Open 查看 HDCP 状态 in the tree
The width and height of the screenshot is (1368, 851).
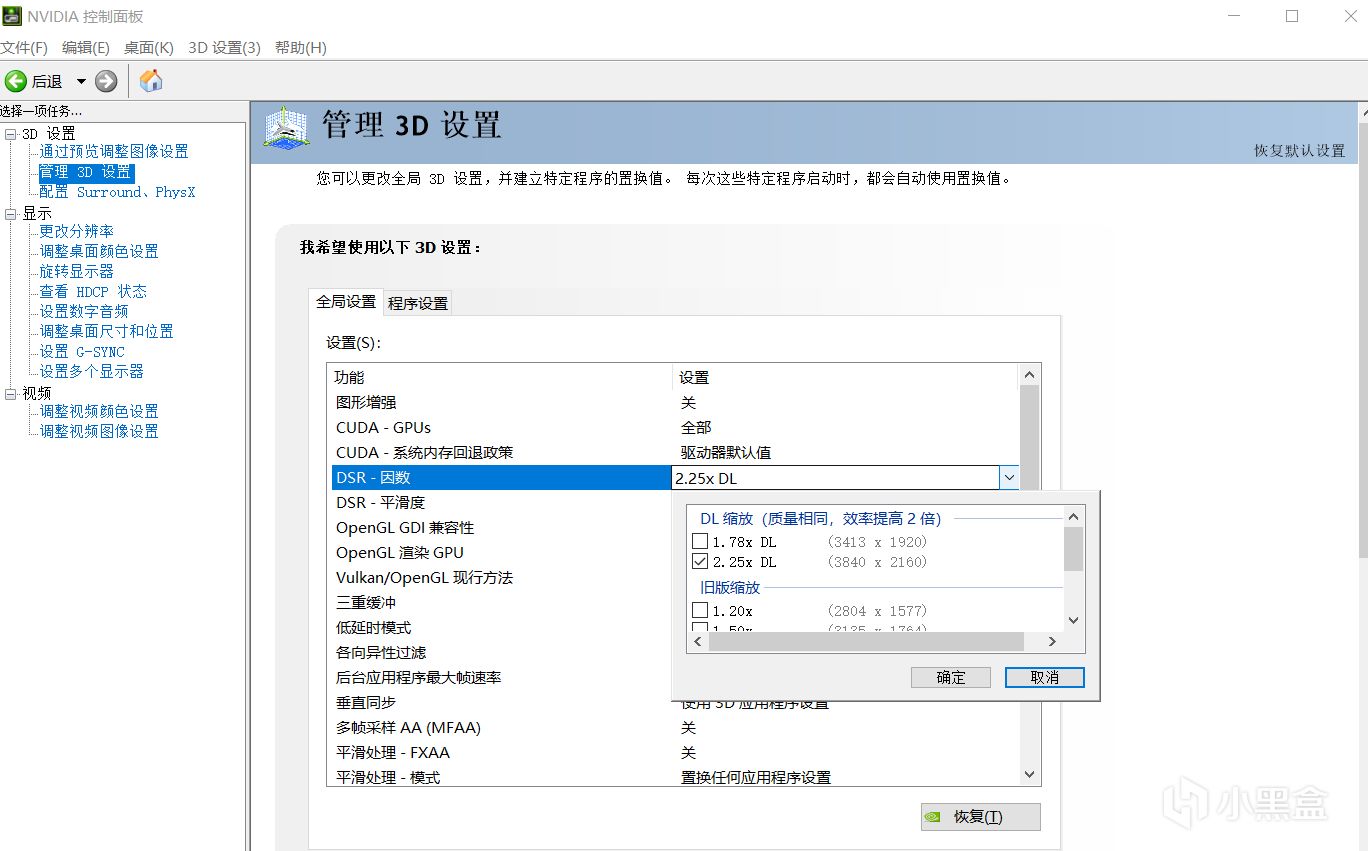tap(93, 291)
